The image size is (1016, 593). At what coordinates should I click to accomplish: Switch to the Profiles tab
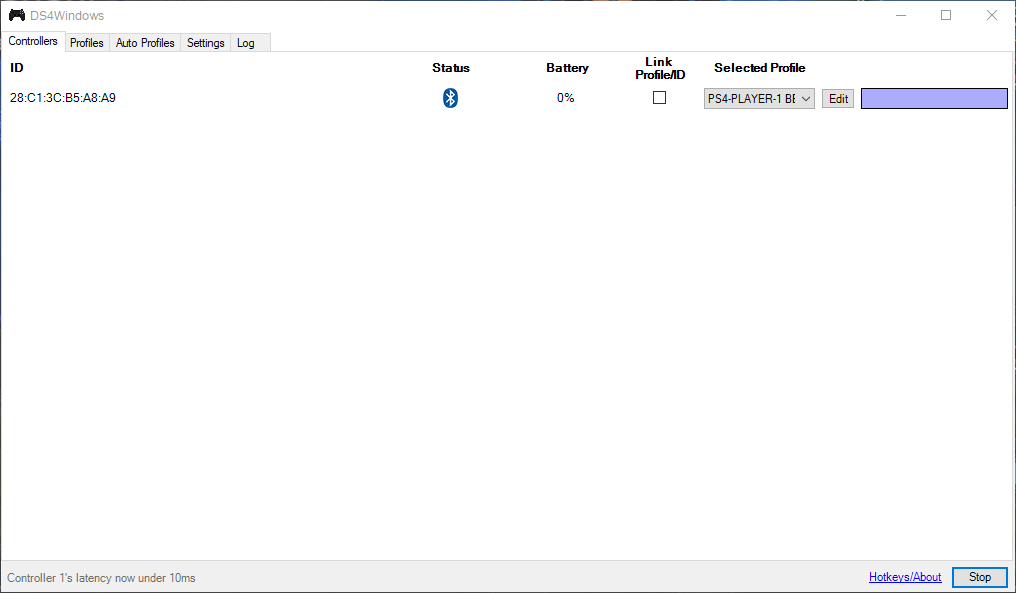coord(86,42)
